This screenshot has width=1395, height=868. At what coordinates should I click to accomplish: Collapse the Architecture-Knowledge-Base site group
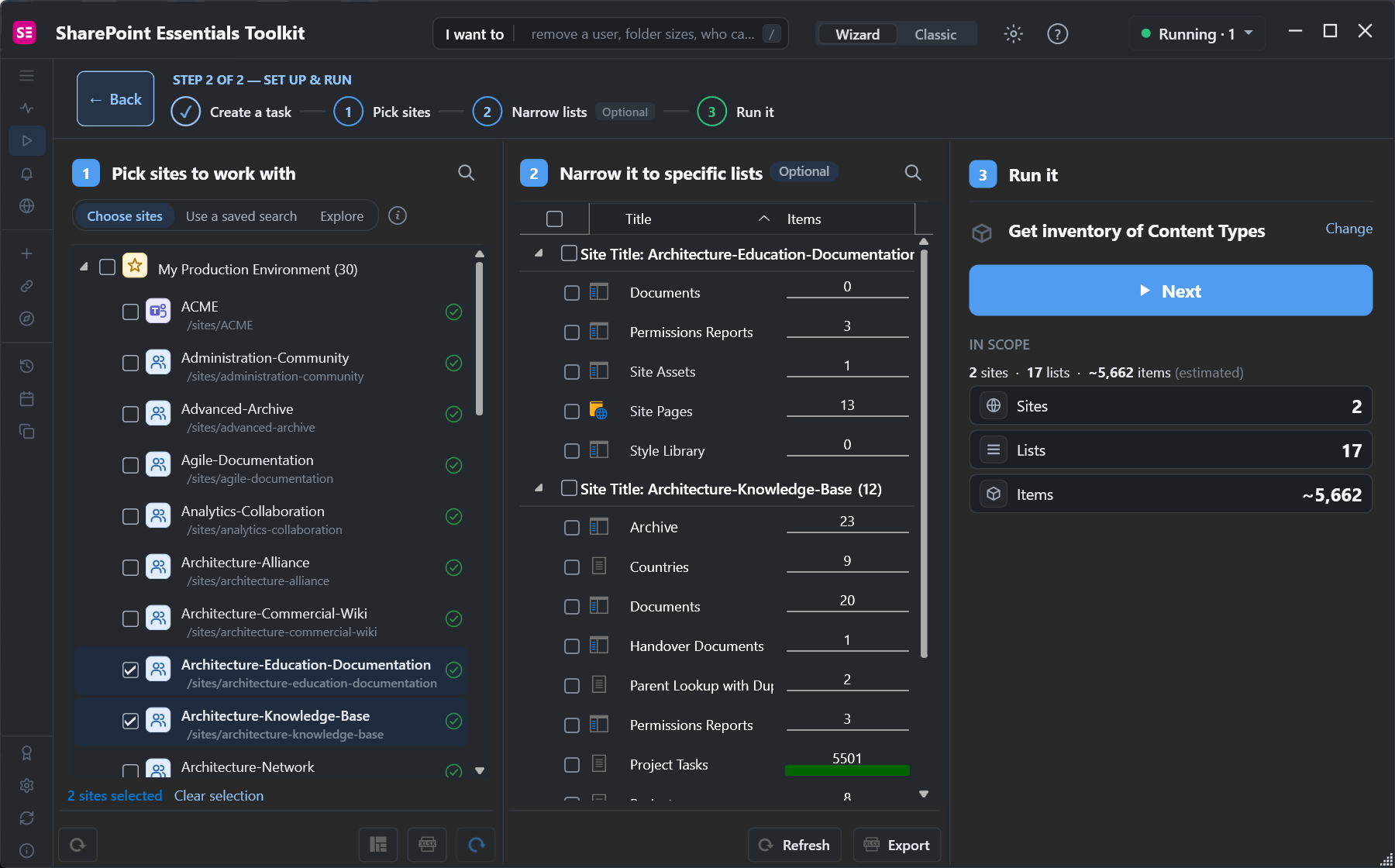539,487
